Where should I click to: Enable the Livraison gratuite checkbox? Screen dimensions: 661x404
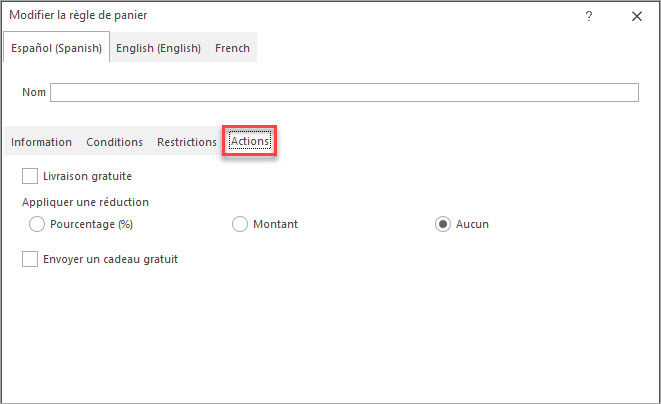(30, 176)
